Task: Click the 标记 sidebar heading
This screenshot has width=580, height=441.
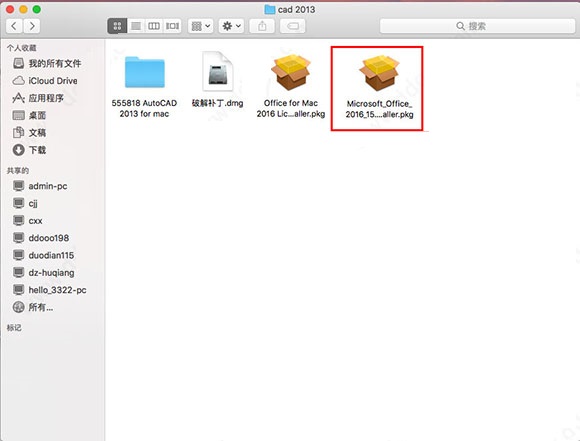Action: click(x=14, y=327)
